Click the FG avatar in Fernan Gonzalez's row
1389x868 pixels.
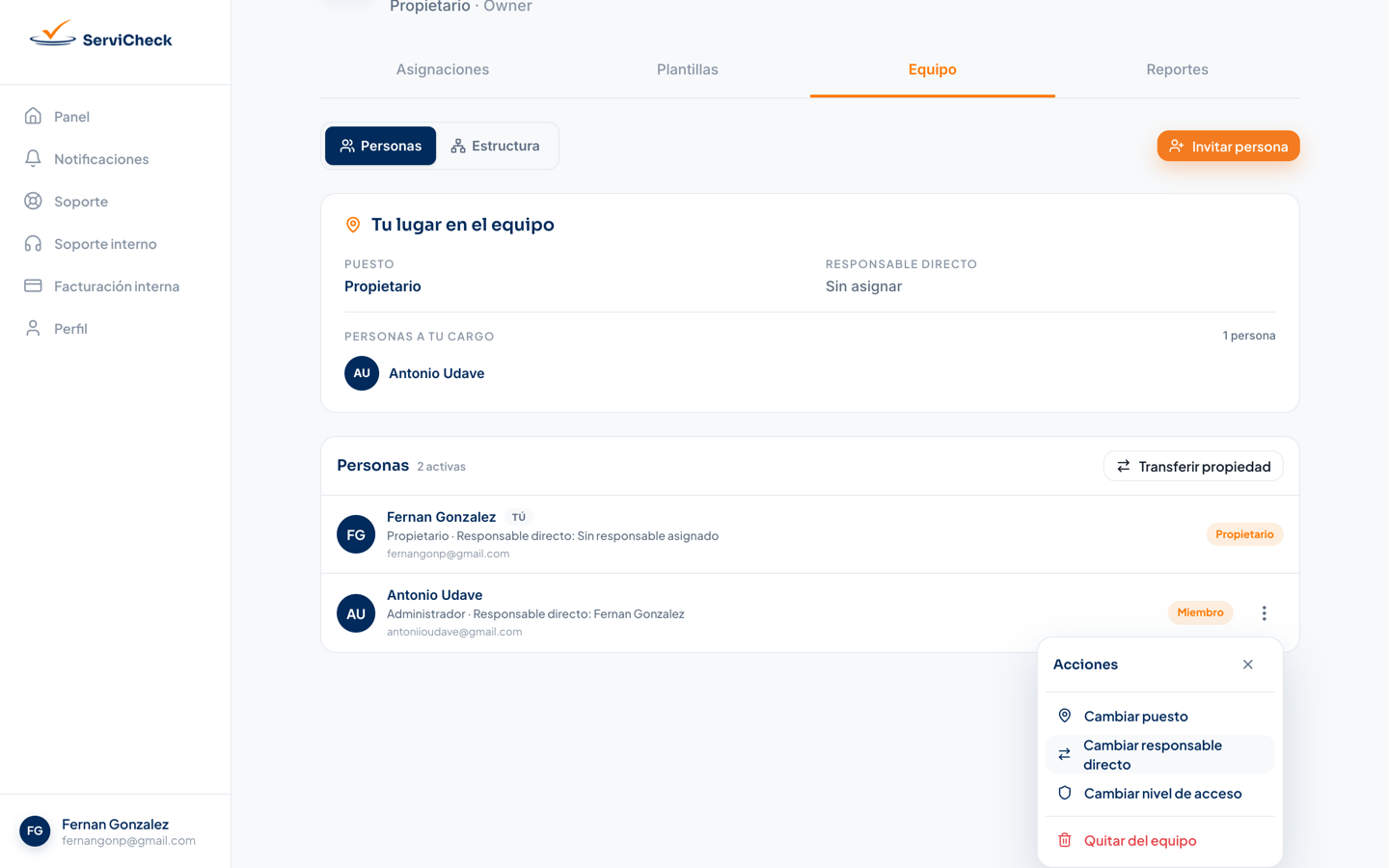click(356, 534)
